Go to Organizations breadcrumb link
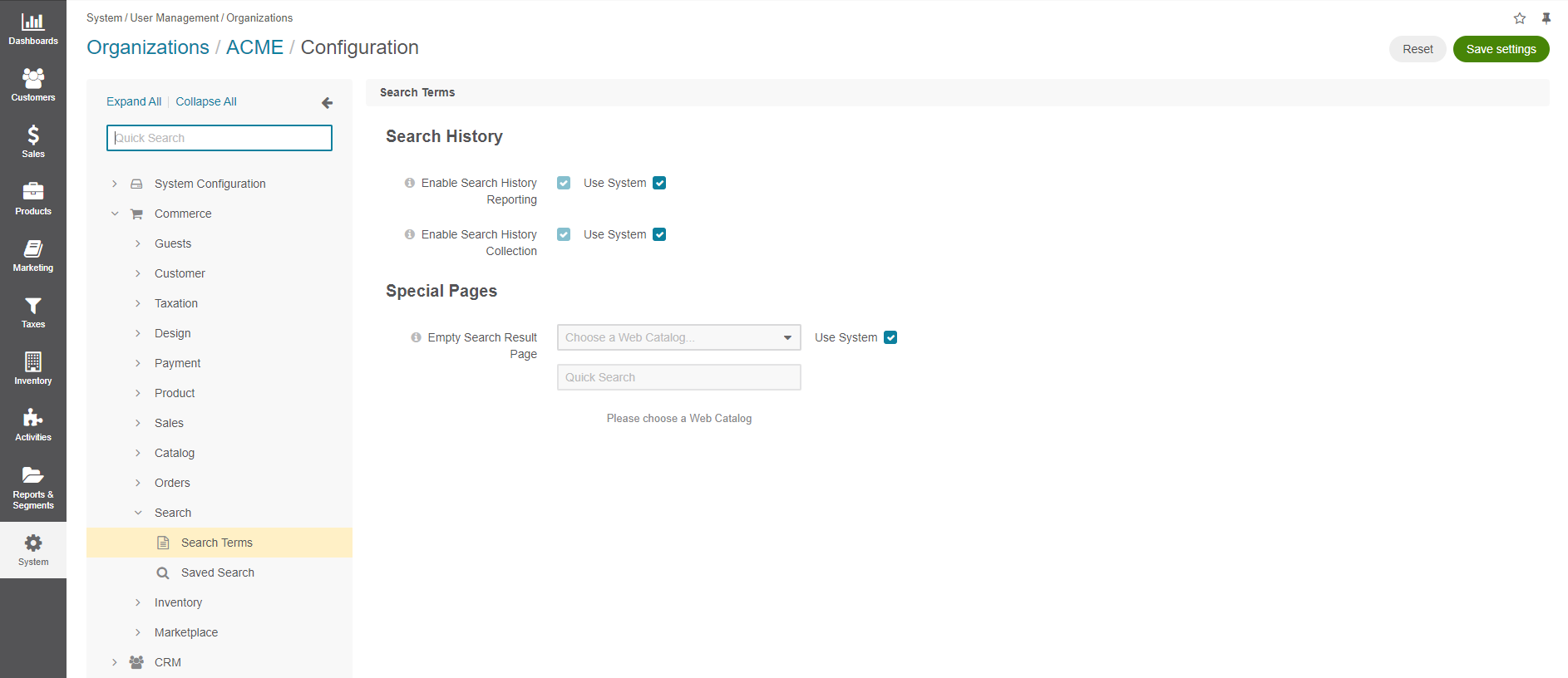 tap(148, 47)
